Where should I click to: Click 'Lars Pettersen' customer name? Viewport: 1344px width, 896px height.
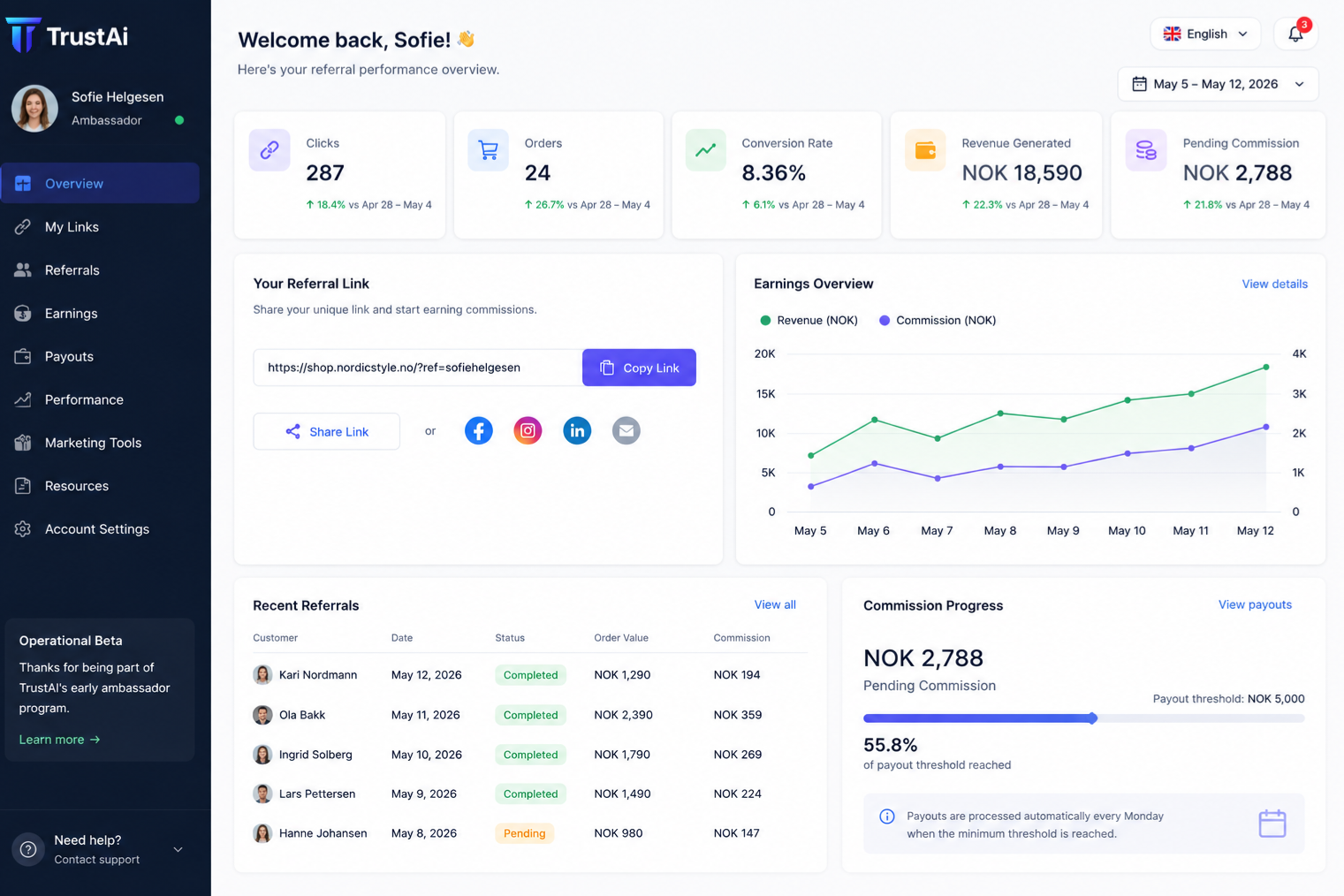pyautogui.click(x=317, y=793)
